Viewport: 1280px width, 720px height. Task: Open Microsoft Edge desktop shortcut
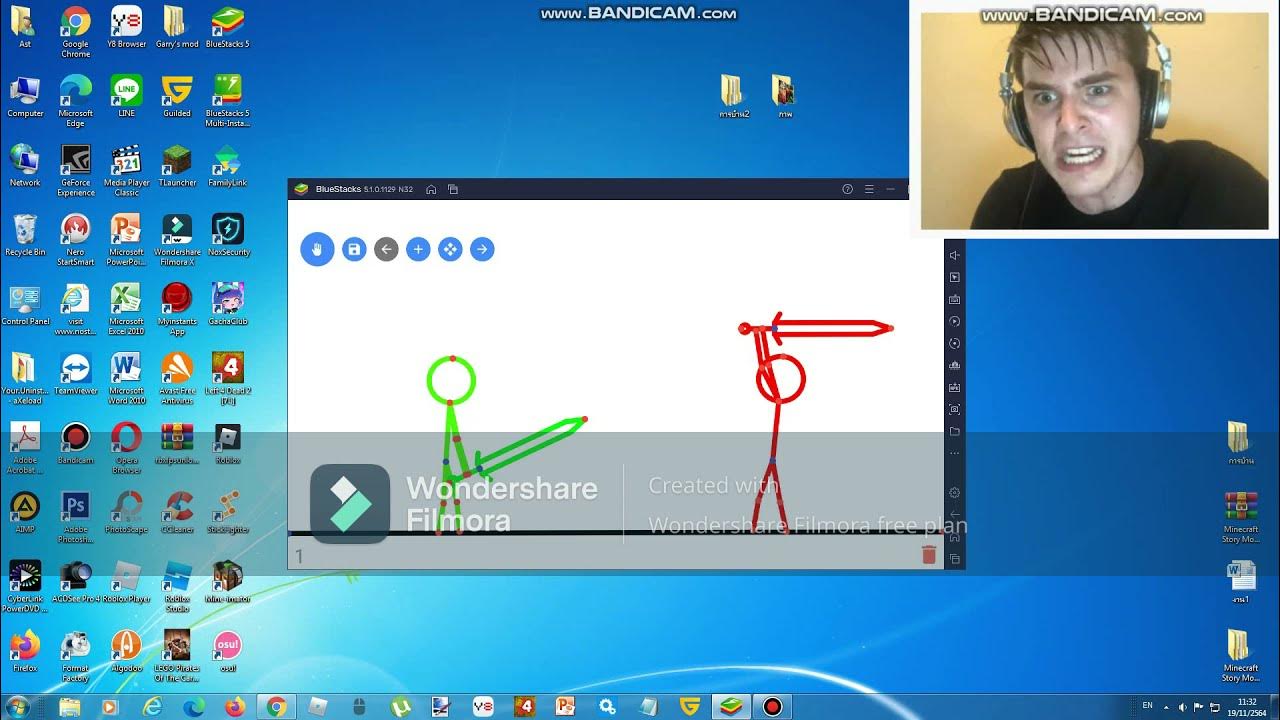pos(76,101)
